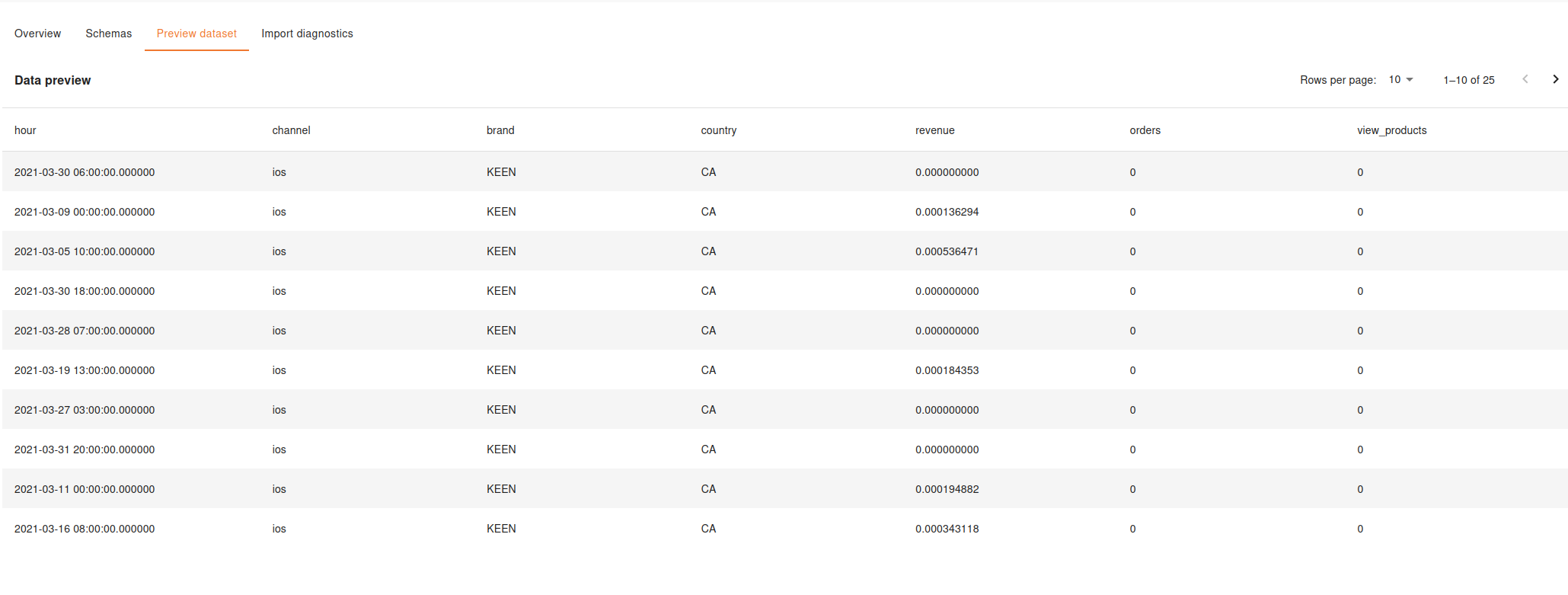The height and width of the screenshot is (595, 1568).
Task: Click revenue value 0.000136294
Action: (x=947, y=212)
